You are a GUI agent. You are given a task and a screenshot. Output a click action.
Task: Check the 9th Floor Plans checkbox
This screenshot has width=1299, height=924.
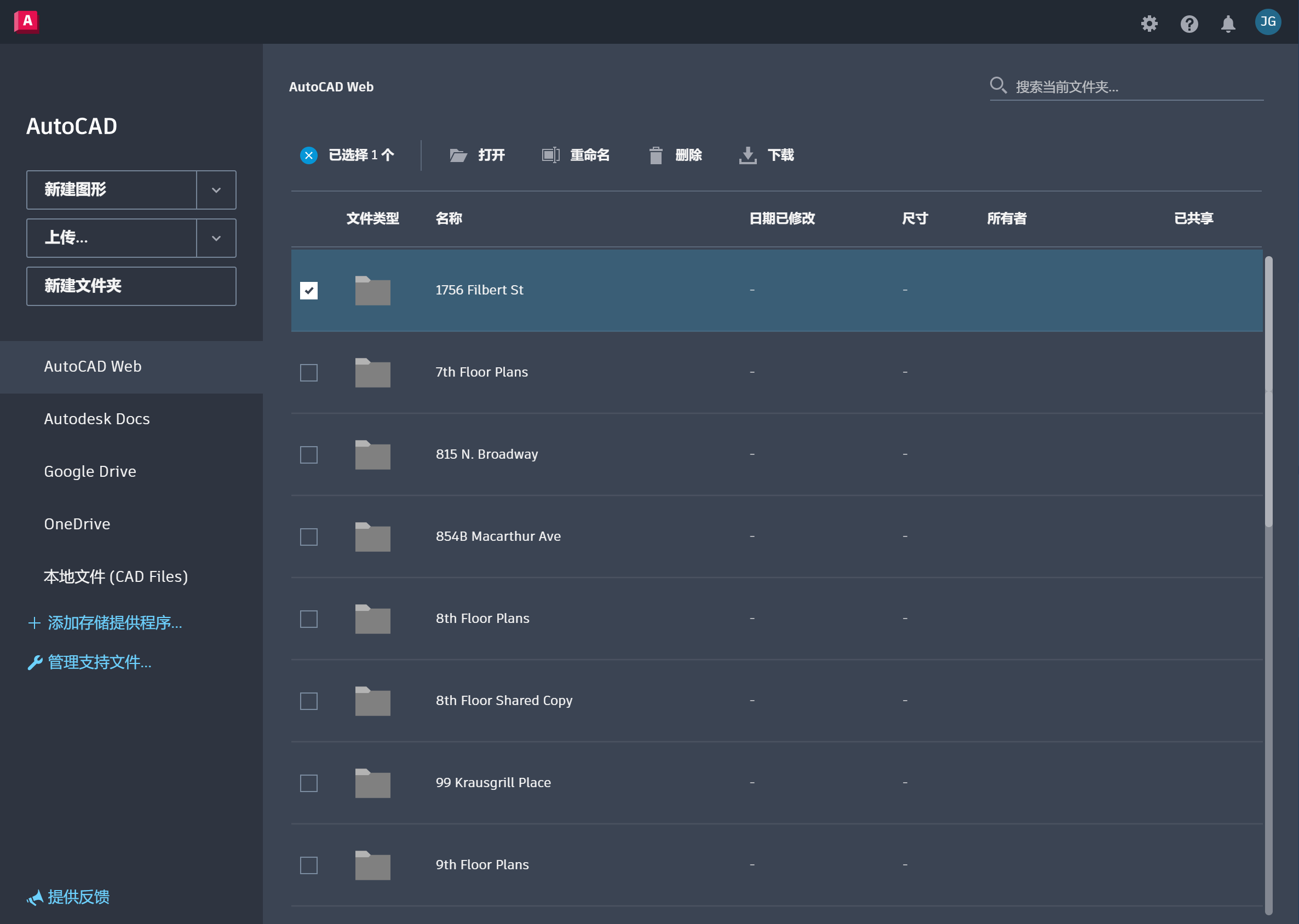308,865
